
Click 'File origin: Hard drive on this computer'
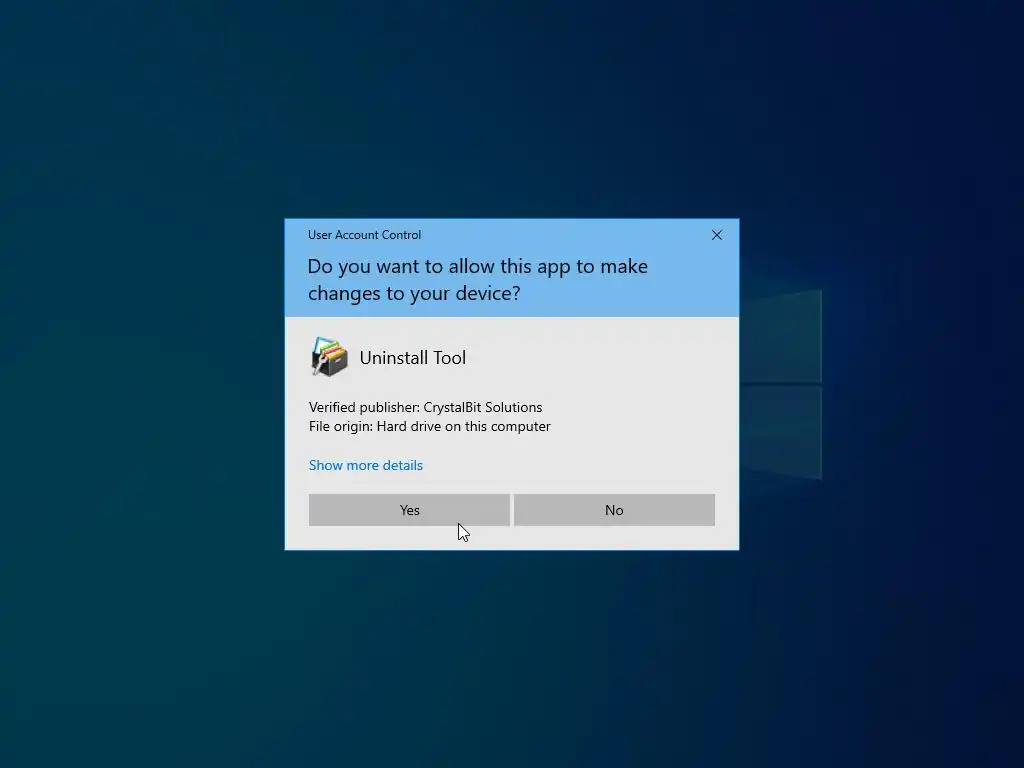[430, 426]
